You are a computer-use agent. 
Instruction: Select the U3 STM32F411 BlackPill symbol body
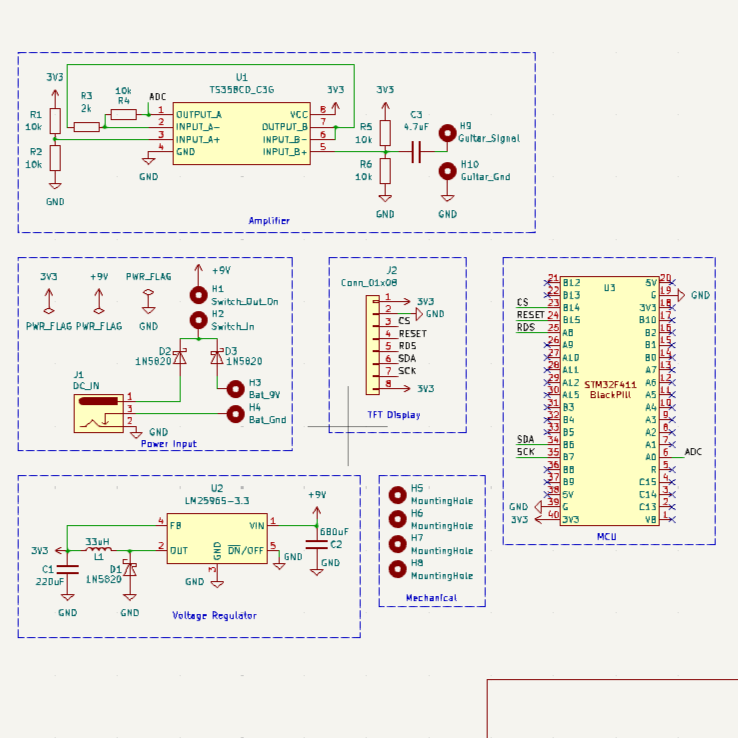[610, 401]
